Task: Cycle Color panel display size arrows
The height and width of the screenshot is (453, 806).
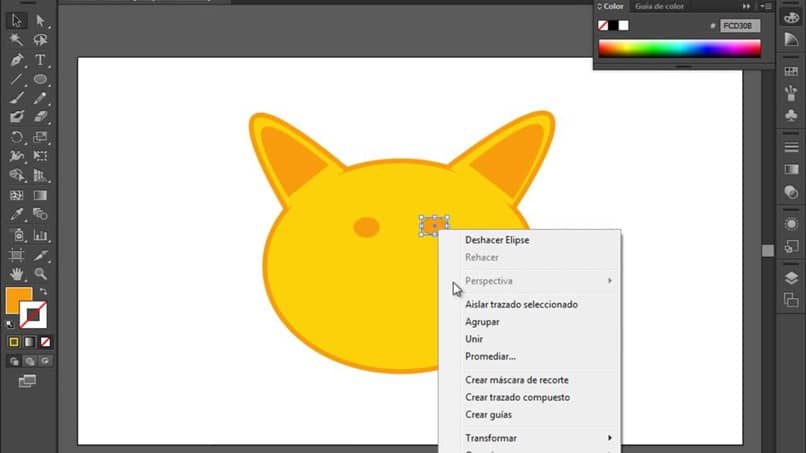Action: point(599,6)
